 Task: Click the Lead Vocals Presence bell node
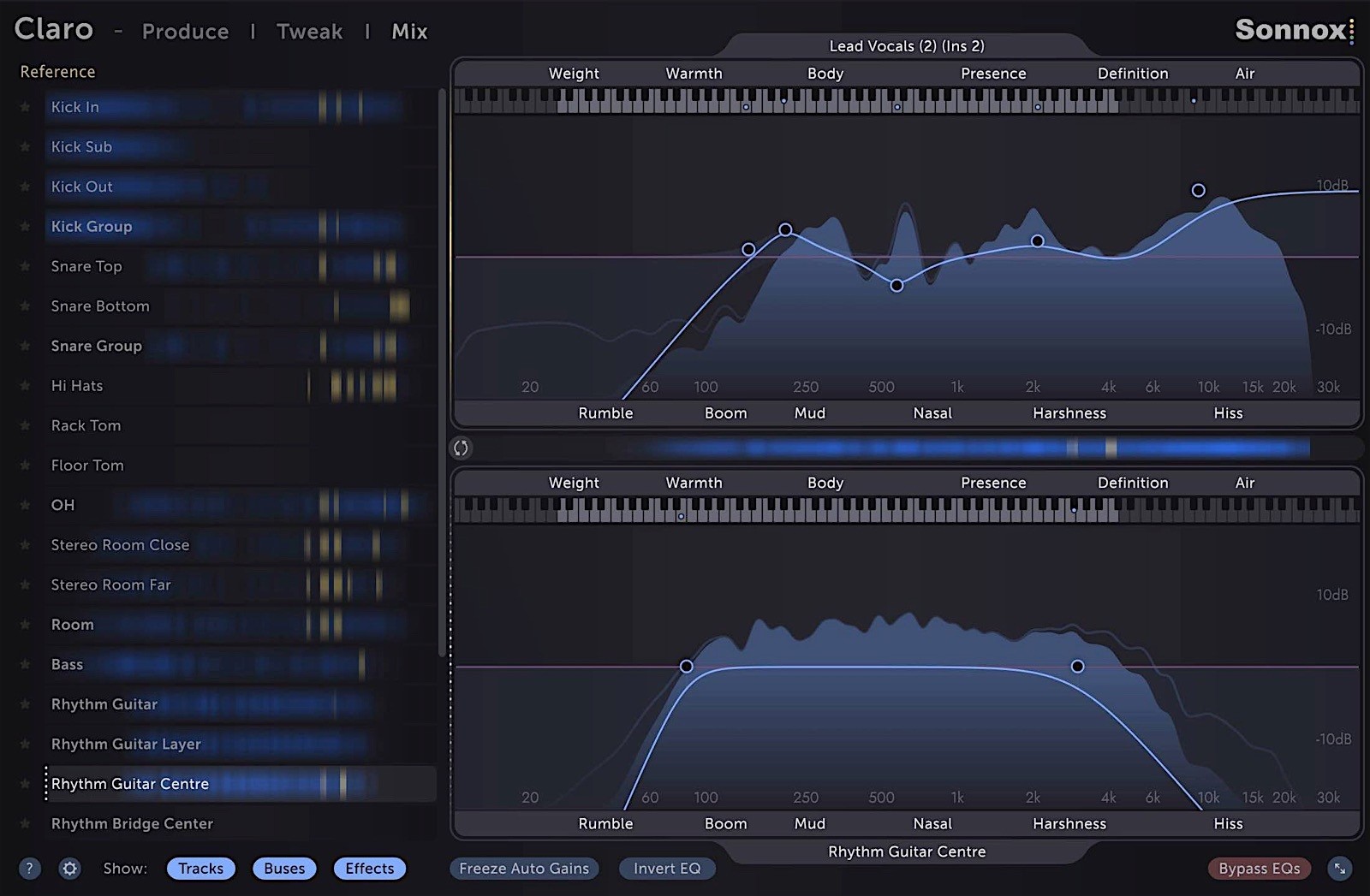click(x=1037, y=241)
